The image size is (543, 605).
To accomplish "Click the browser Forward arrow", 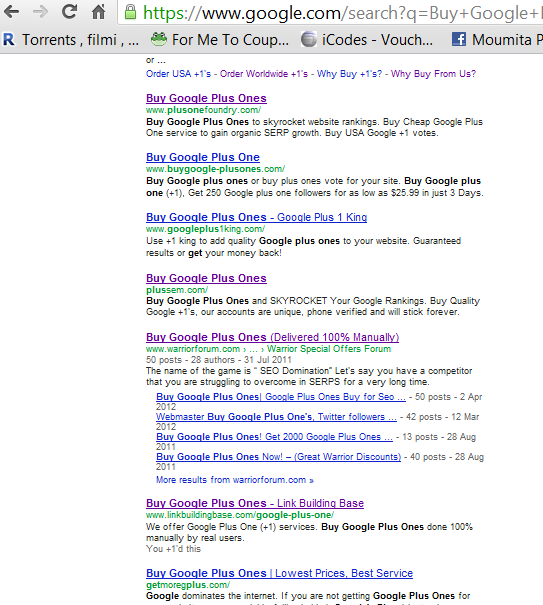I will [40, 12].
